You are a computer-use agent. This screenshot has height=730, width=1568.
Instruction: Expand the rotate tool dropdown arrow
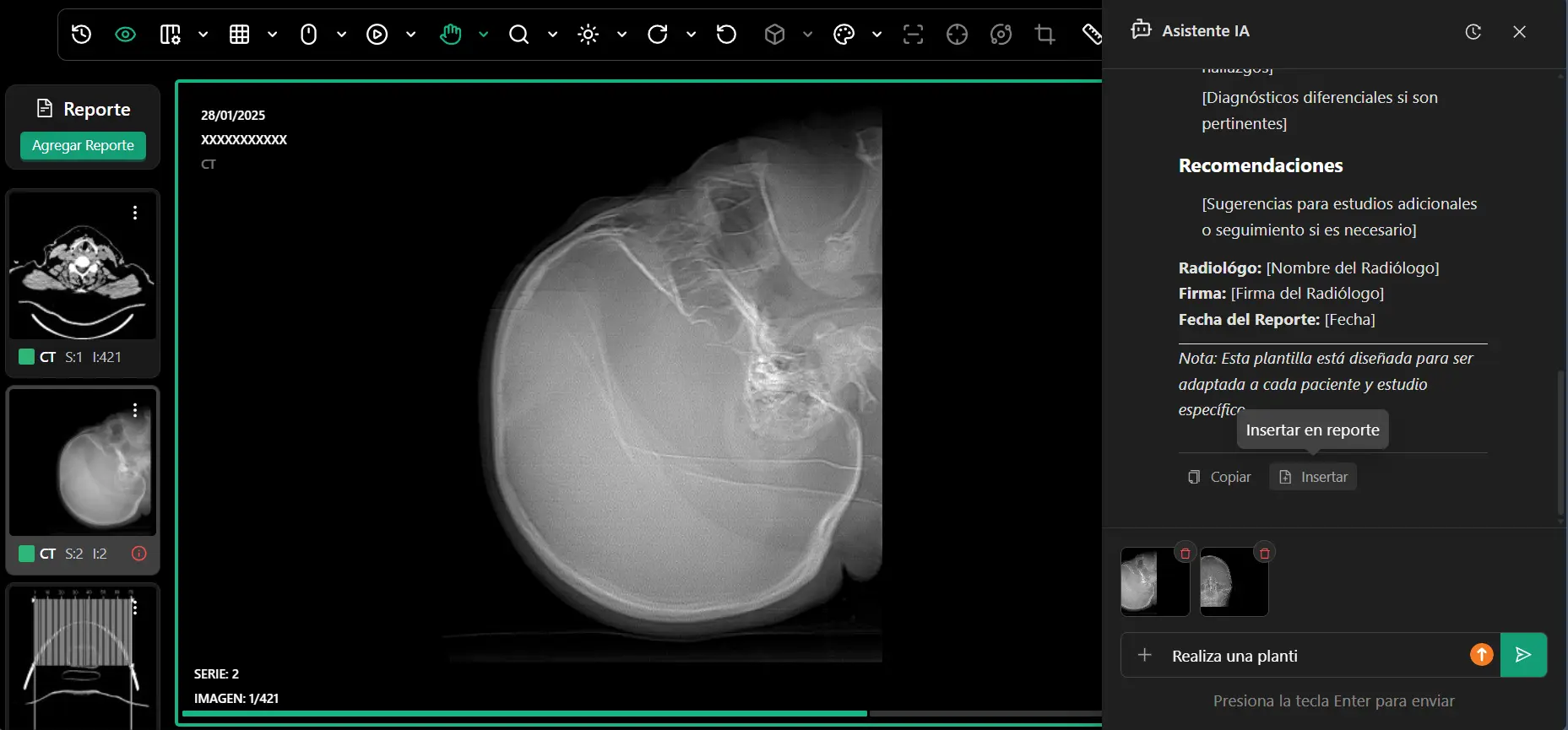(691, 35)
